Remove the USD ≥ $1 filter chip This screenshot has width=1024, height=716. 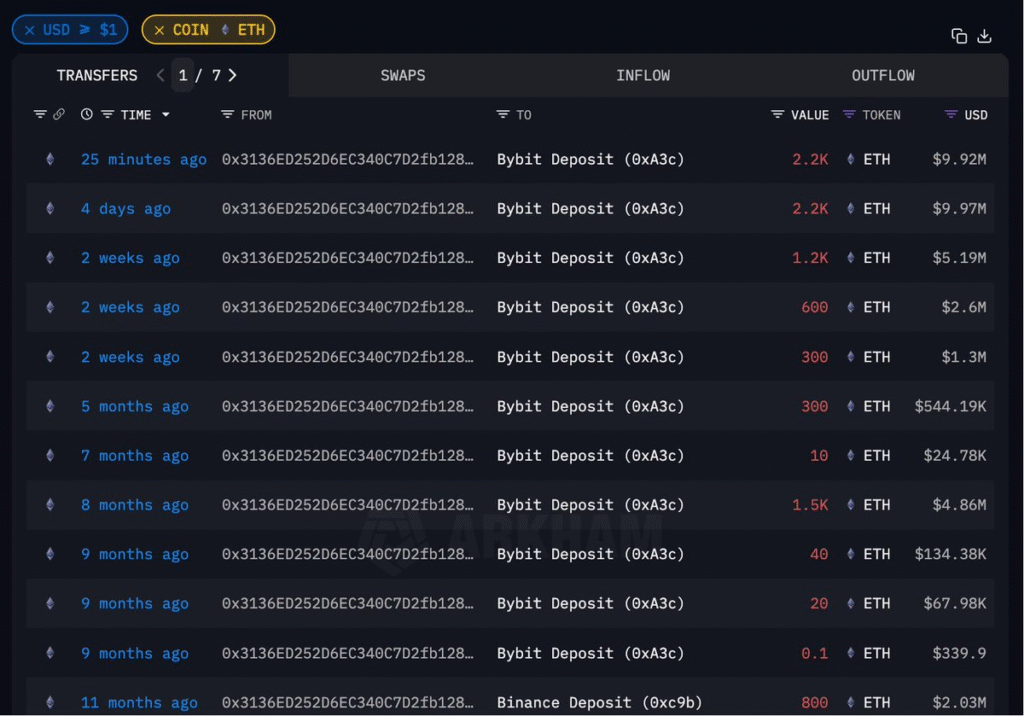[30, 30]
